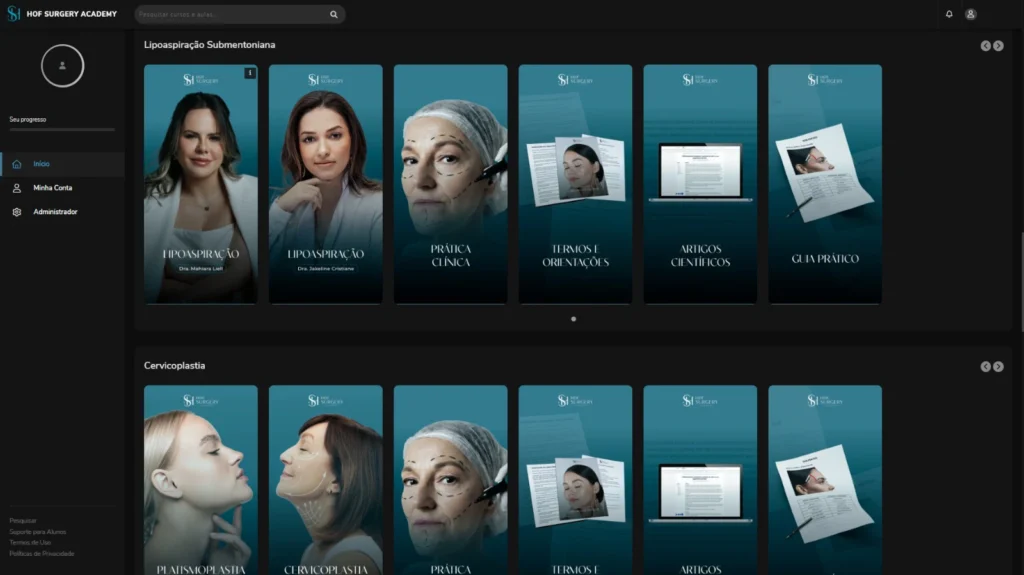Viewport: 1024px width, 575px height.
Task: Open the Platismoplastia course card
Action: (x=200, y=480)
